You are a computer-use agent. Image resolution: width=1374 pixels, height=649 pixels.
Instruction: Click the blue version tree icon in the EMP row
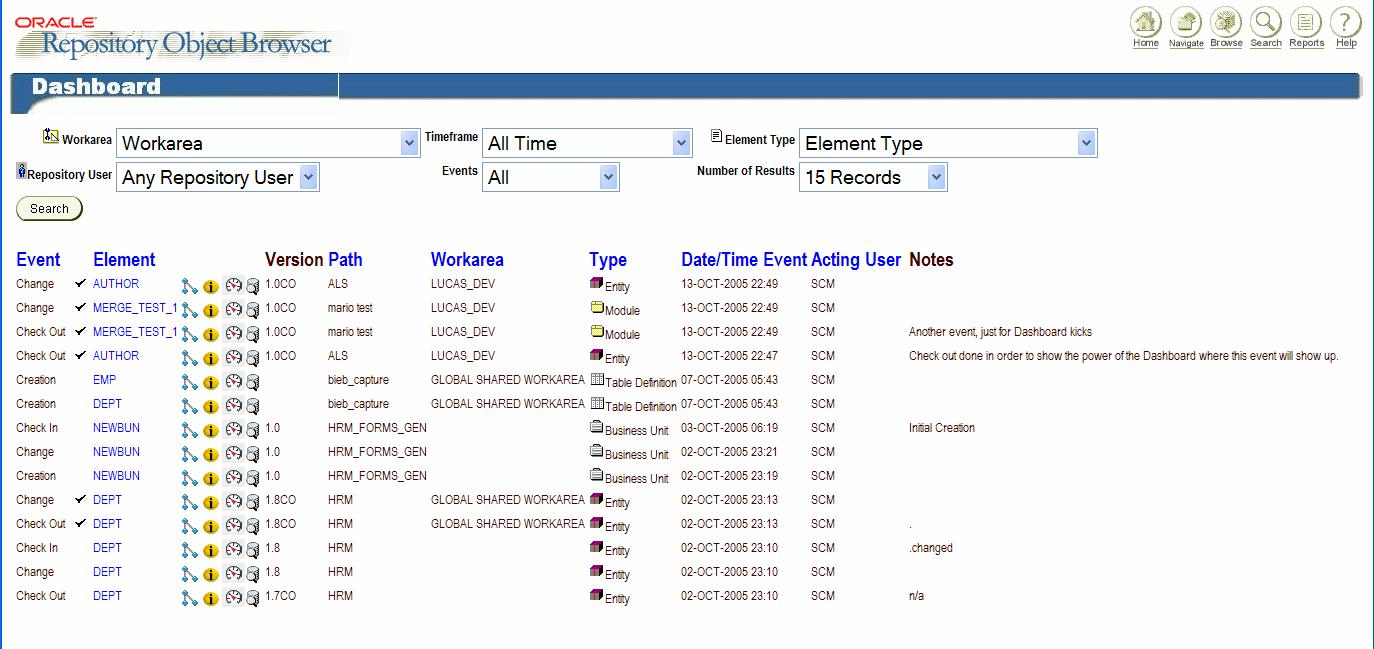pos(189,382)
